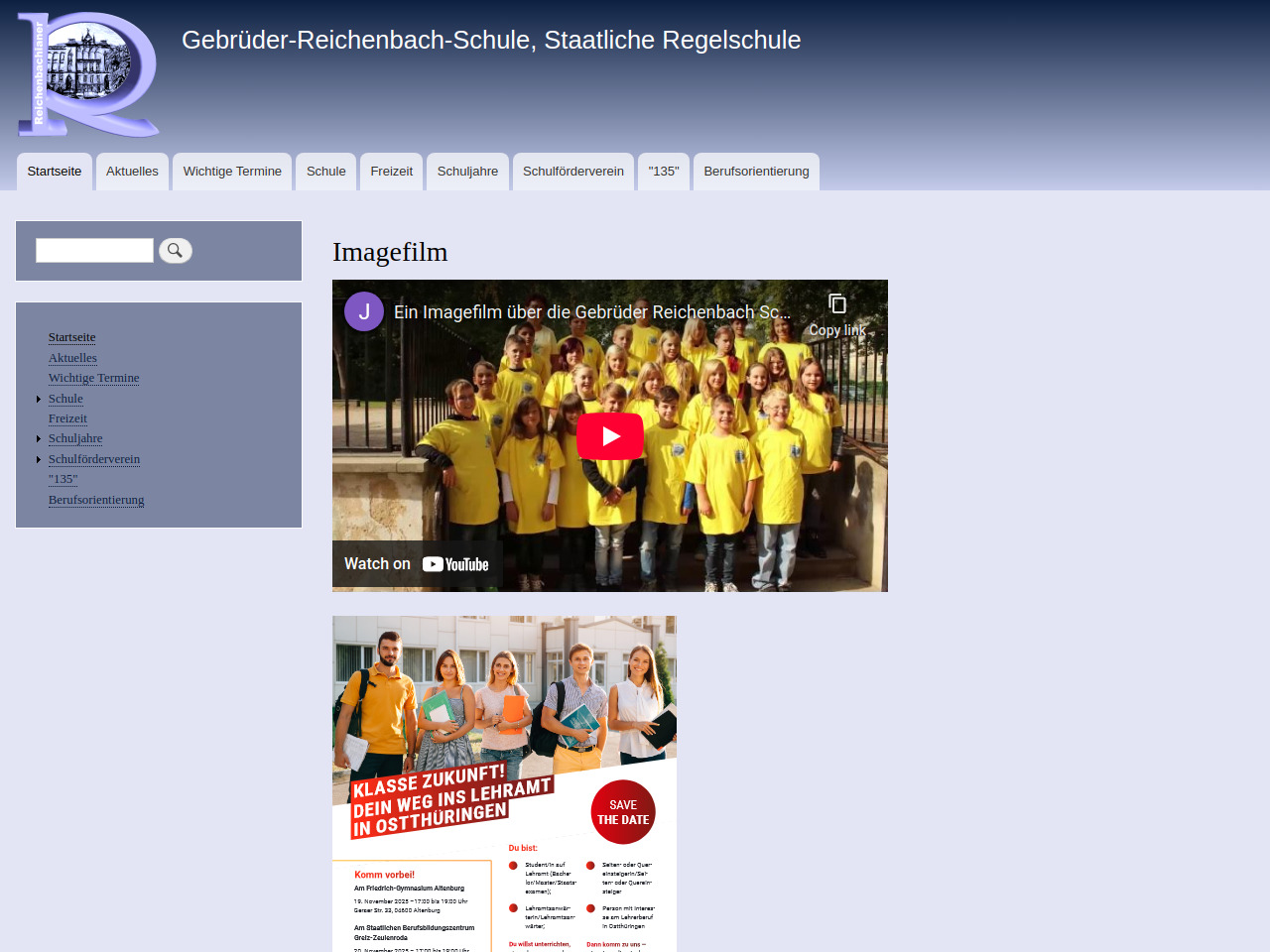Click the Reichenbachianer school logo

(88, 74)
